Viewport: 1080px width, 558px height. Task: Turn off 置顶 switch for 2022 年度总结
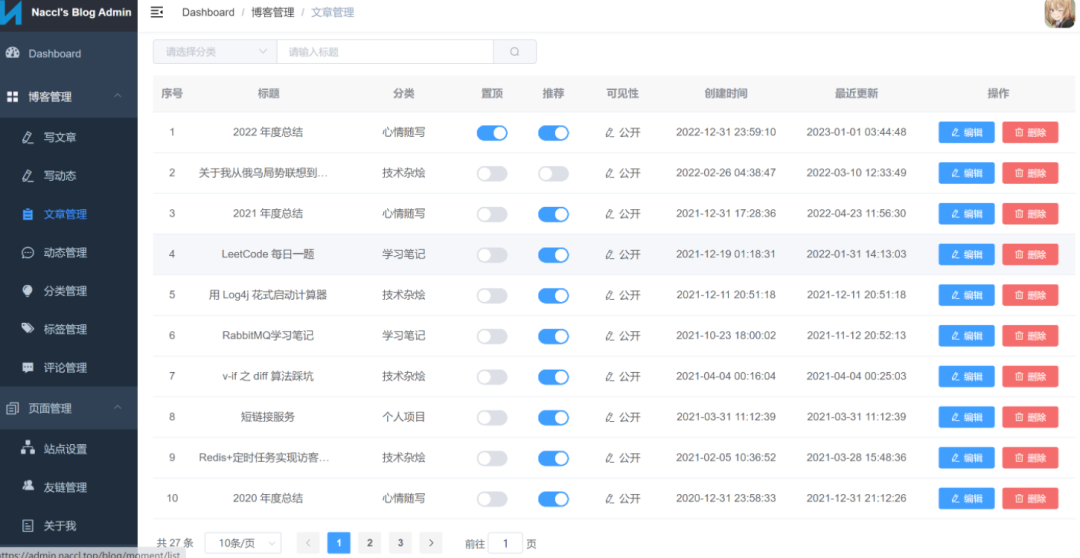pyautogui.click(x=492, y=133)
